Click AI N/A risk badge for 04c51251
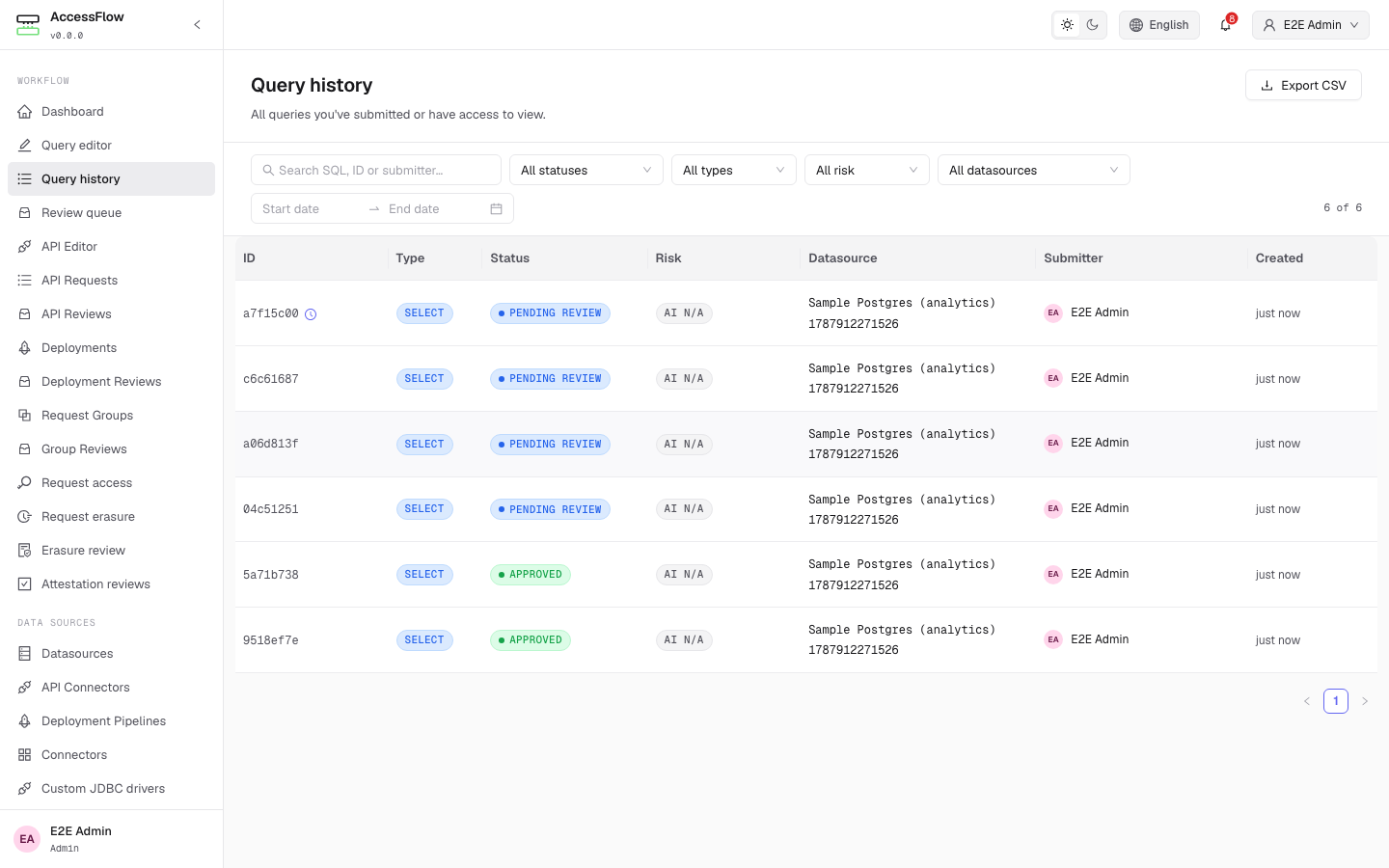The width and height of the screenshot is (1389, 868). click(684, 509)
